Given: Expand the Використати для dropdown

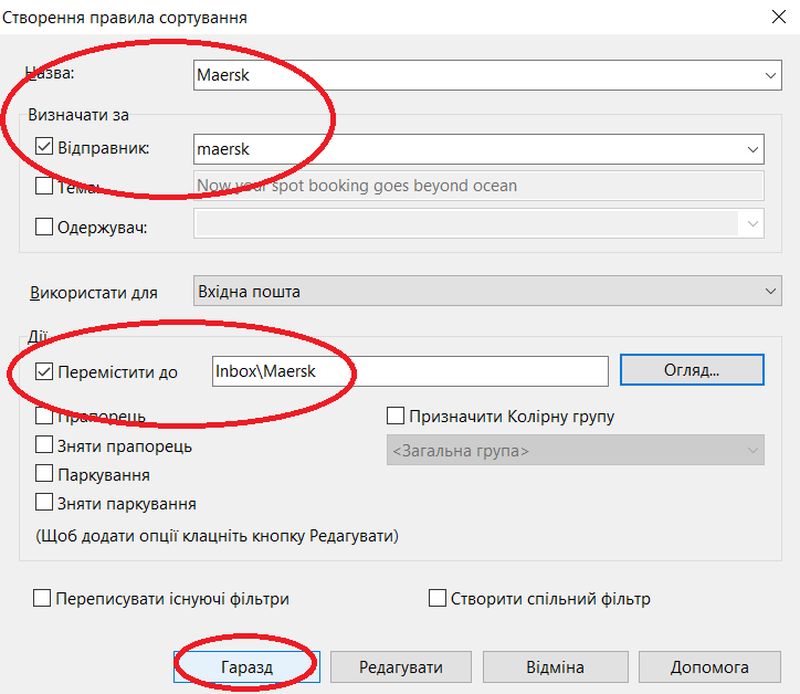Looking at the screenshot, I should coord(770,291).
